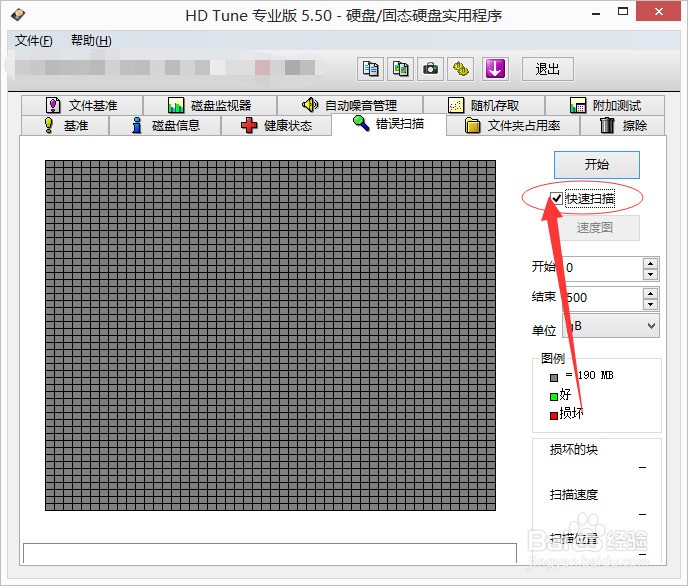This screenshot has height=586, width=688.
Task: Expand the 单位 unit dropdown
Action: (611, 326)
